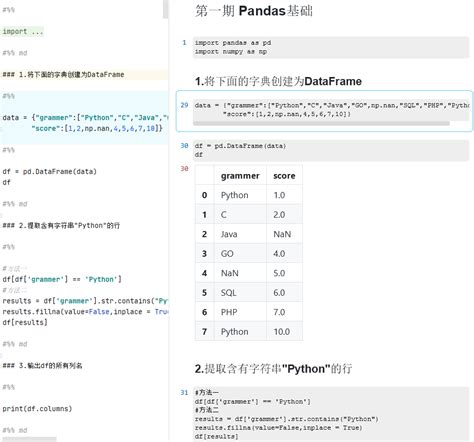Click the 2.0 score cell
Viewport: 474px width, 442px height.
[x=279, y=215]
